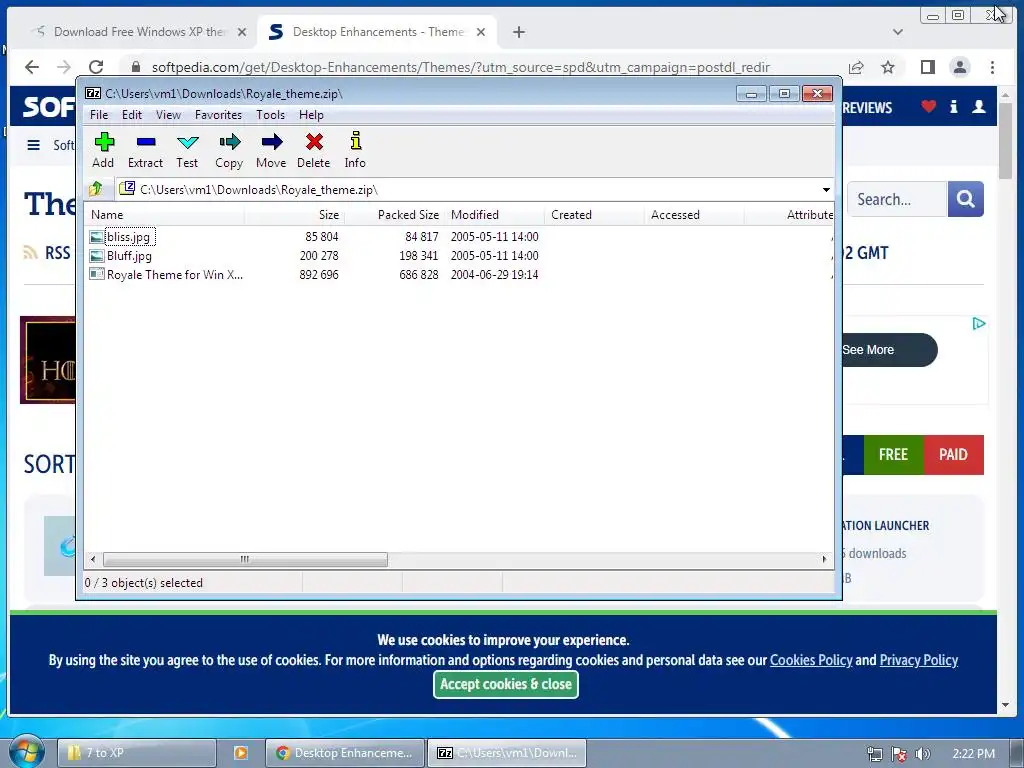Sort by Packed Size column header
Screen dimensions: 1024x768
[394, 215]
